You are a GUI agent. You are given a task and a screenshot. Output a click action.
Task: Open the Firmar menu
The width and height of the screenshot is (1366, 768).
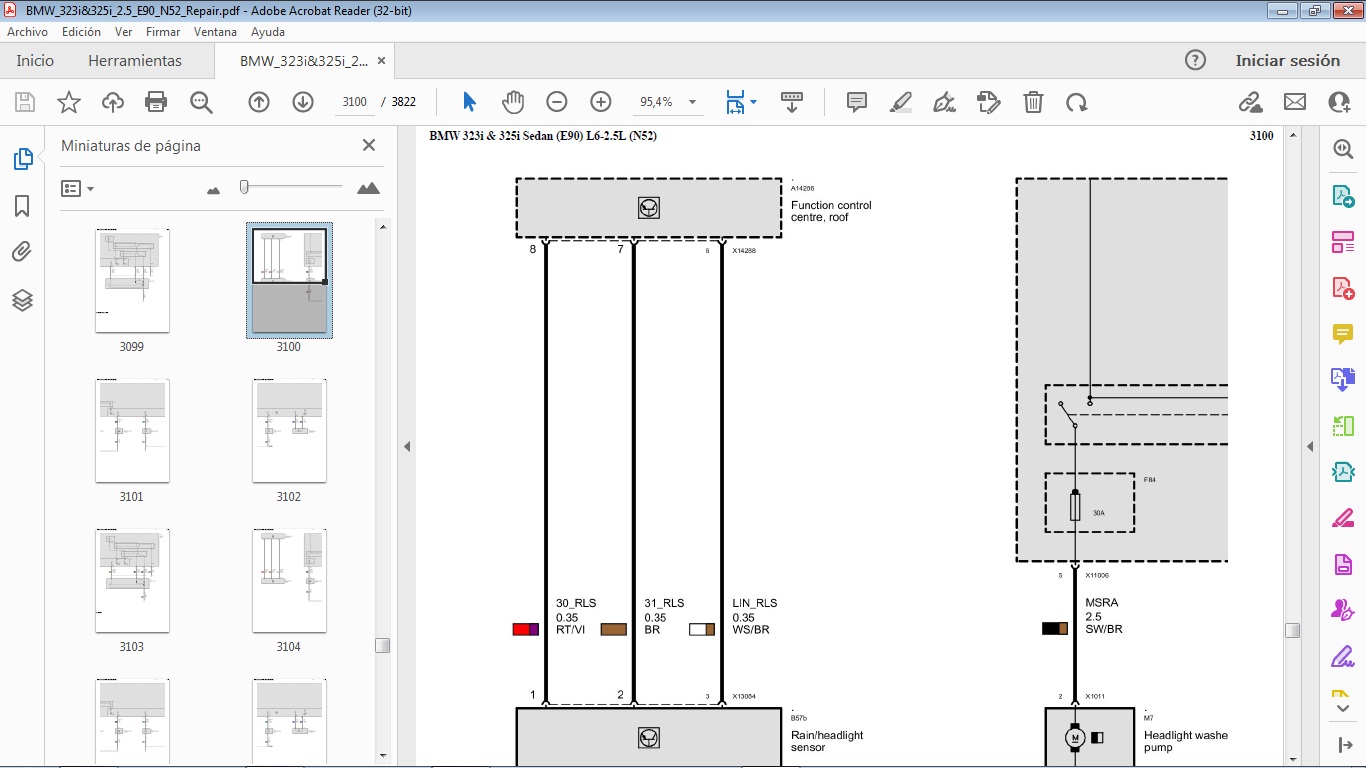pyautogui.click(x=163, y=32)
